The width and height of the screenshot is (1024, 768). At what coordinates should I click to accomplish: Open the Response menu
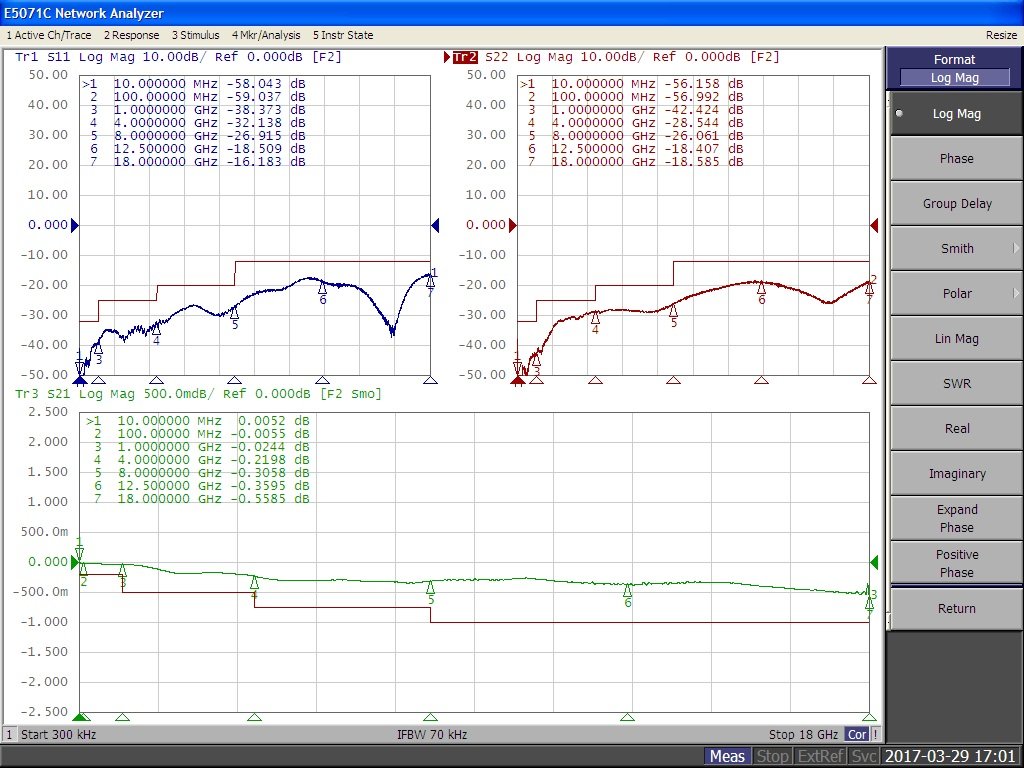click(131, 35)
